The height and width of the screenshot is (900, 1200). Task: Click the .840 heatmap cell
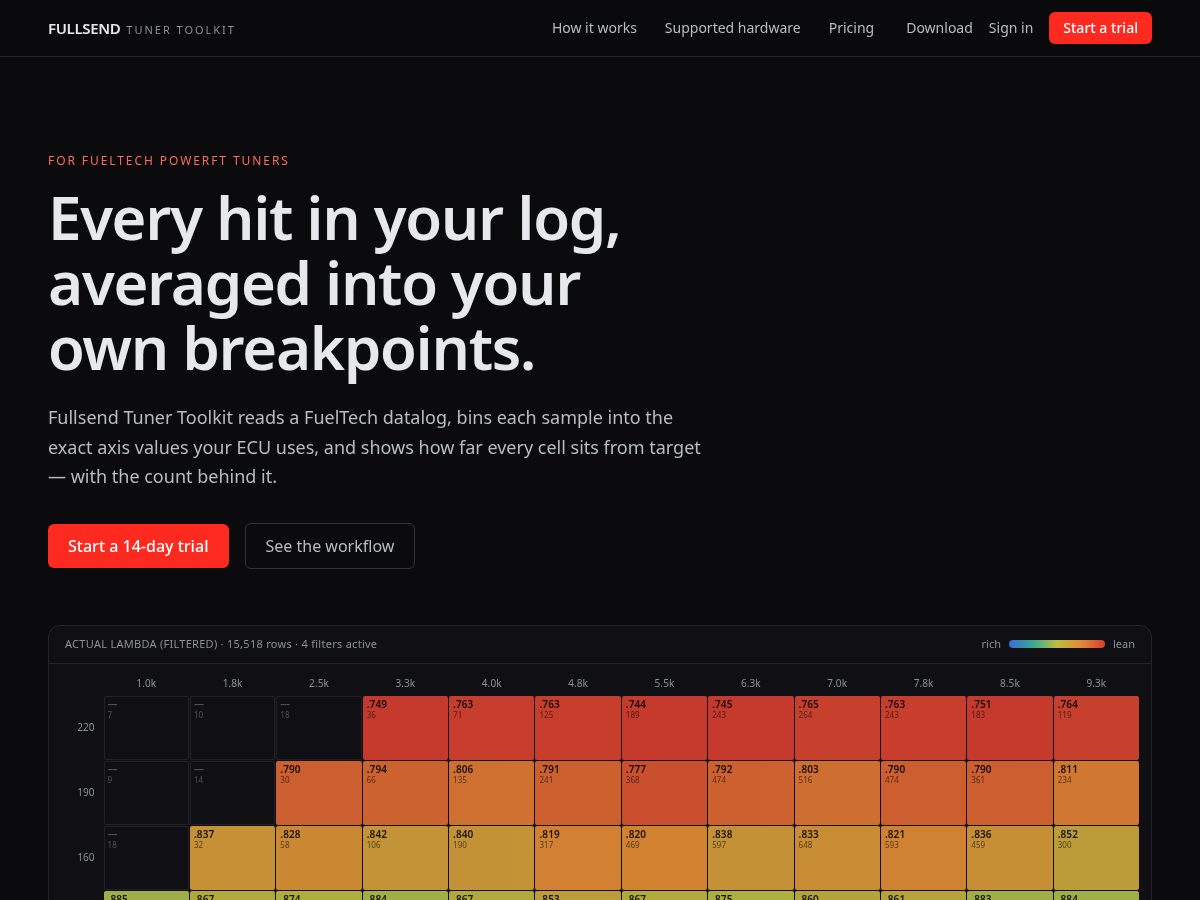(x=492, y=858)
